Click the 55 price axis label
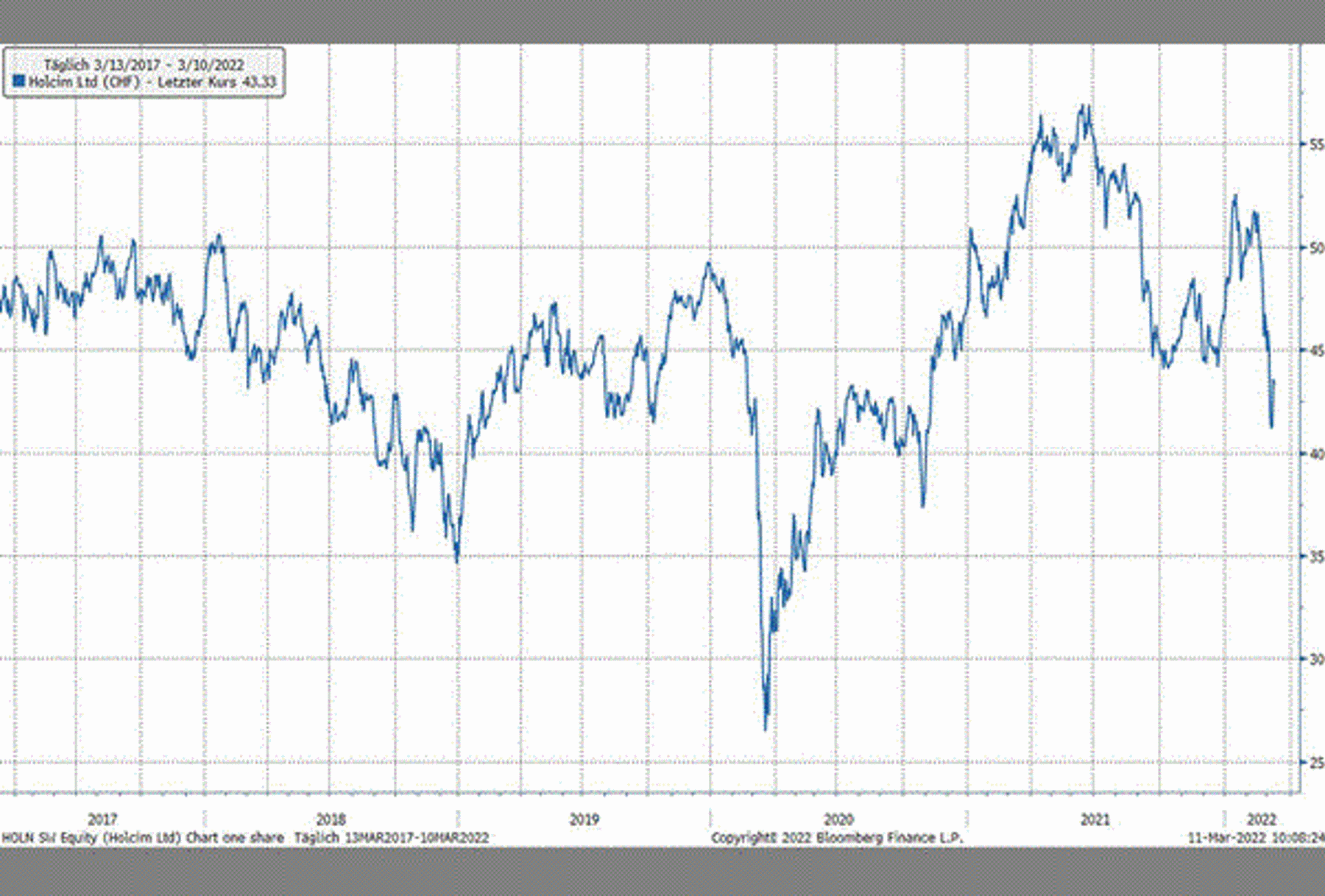Viewport: 1325px width, 896px height. point(1315,144)
